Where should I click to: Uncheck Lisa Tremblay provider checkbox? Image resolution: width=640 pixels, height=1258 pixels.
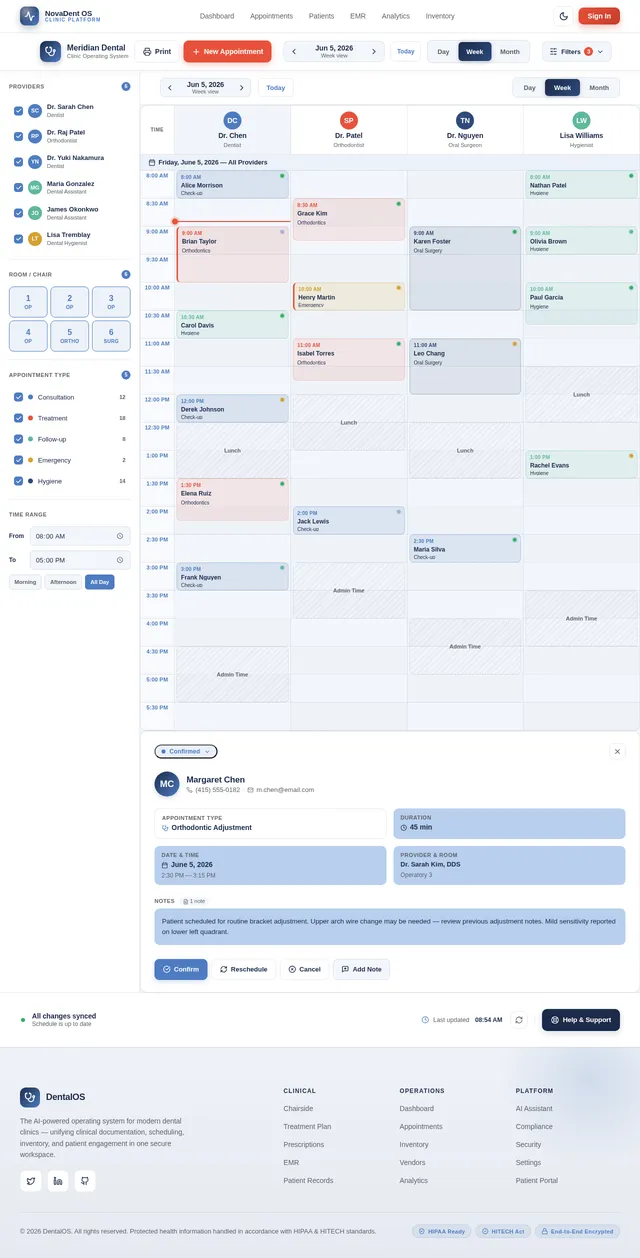(x=18, y=238)
